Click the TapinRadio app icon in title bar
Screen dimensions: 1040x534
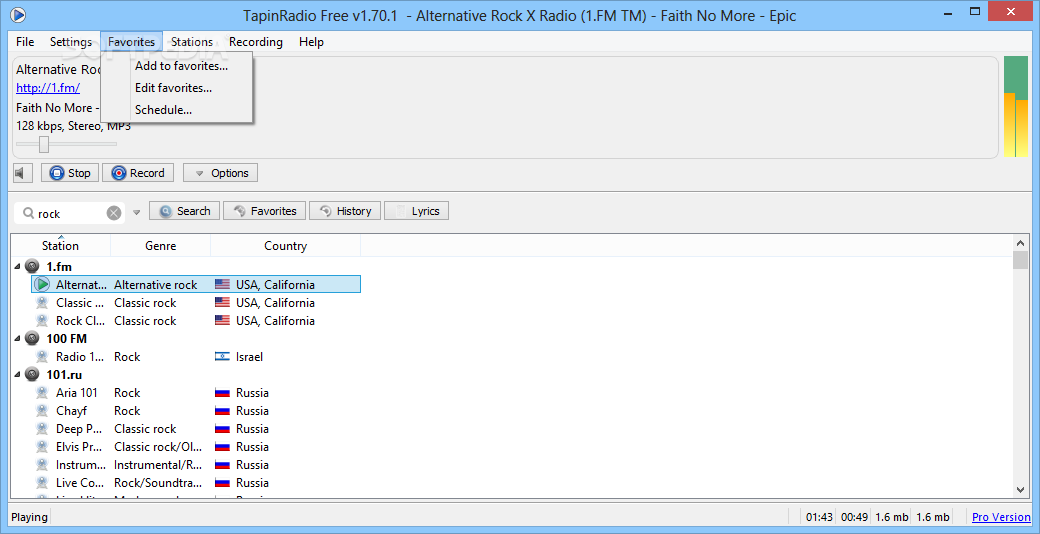point(18,13)
